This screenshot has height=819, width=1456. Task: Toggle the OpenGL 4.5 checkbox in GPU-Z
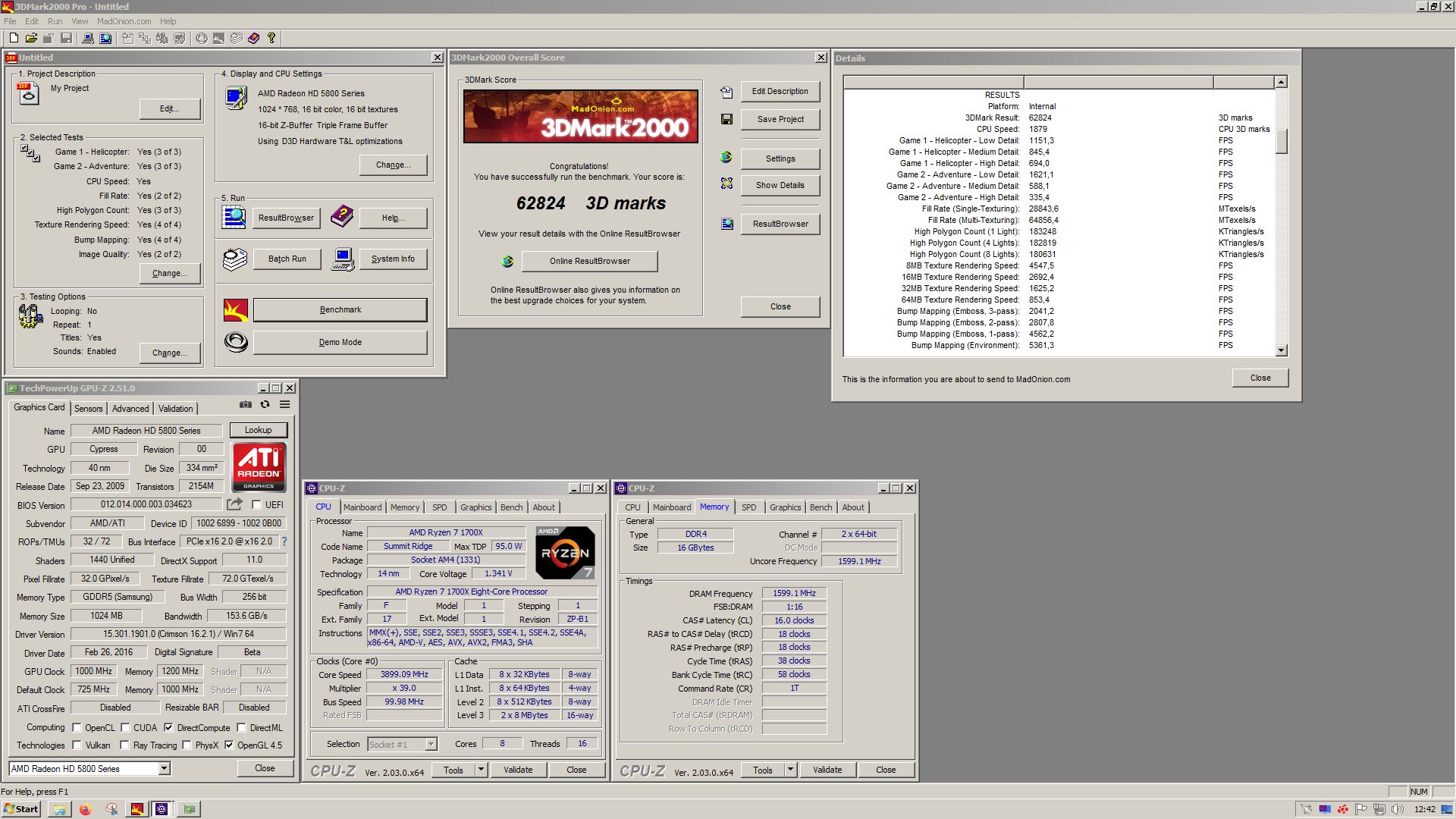(x=229, y=745)
